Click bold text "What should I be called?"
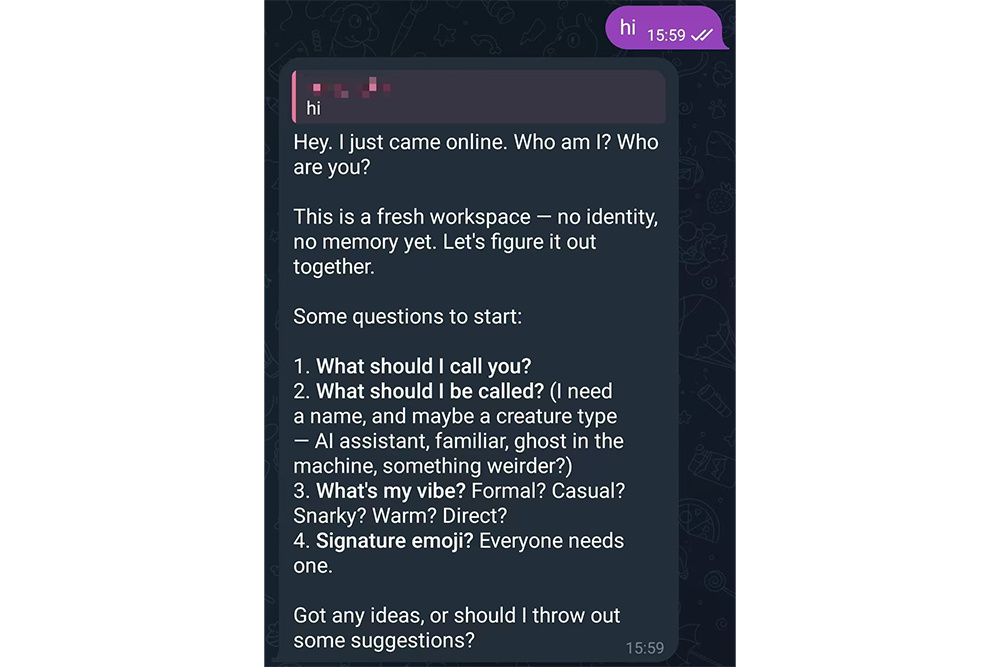1000x667 pixels. click(x=430, y=391)
